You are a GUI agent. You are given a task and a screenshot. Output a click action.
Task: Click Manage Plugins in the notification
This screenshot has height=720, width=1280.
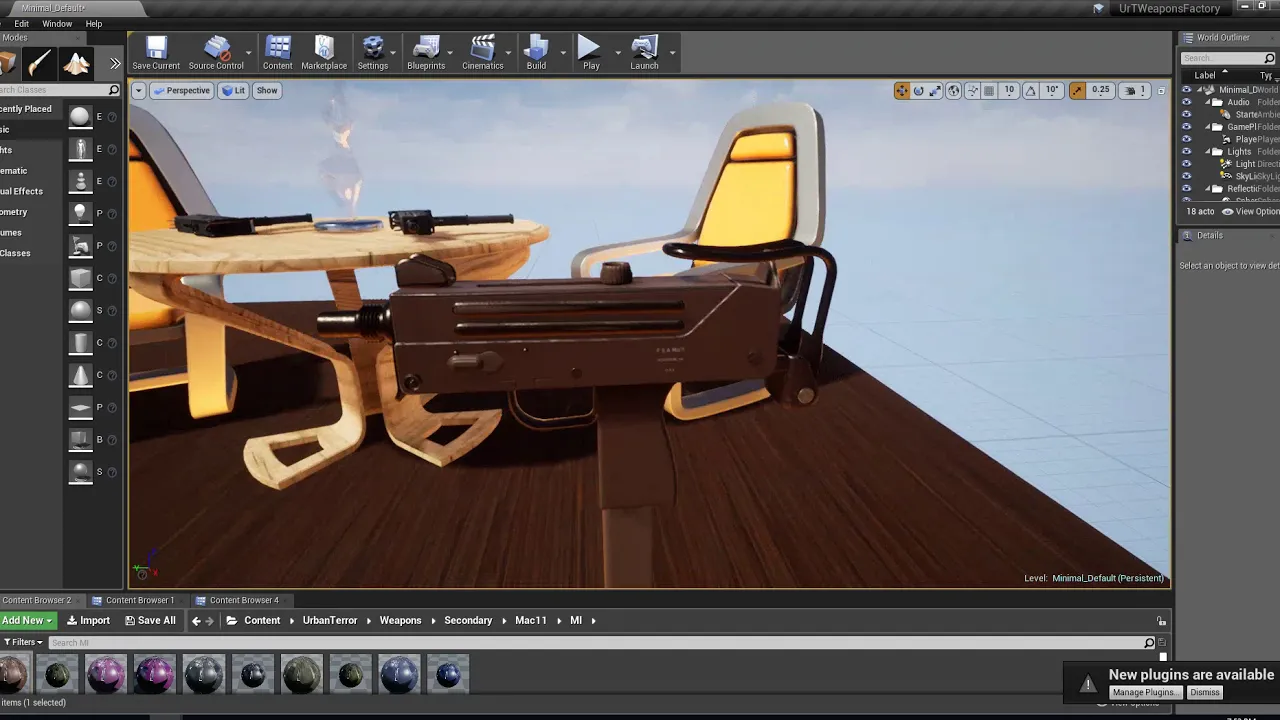pos(1144,693)
